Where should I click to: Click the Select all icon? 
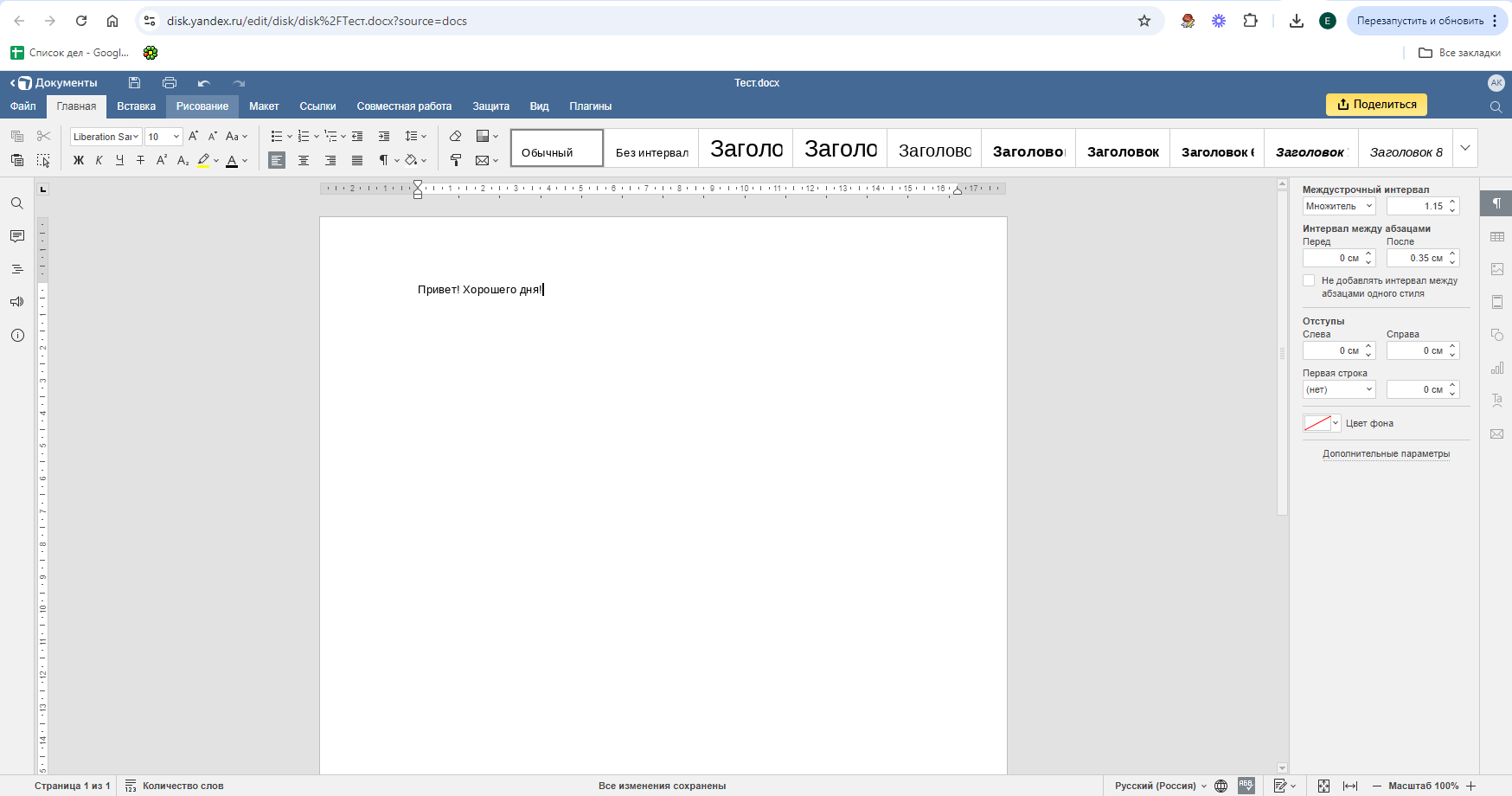43,160
